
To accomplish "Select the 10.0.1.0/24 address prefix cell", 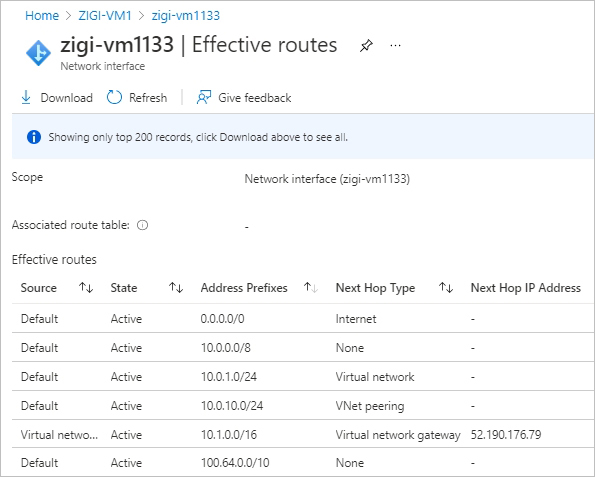I will pyautogui.click(x=228, y=377).
